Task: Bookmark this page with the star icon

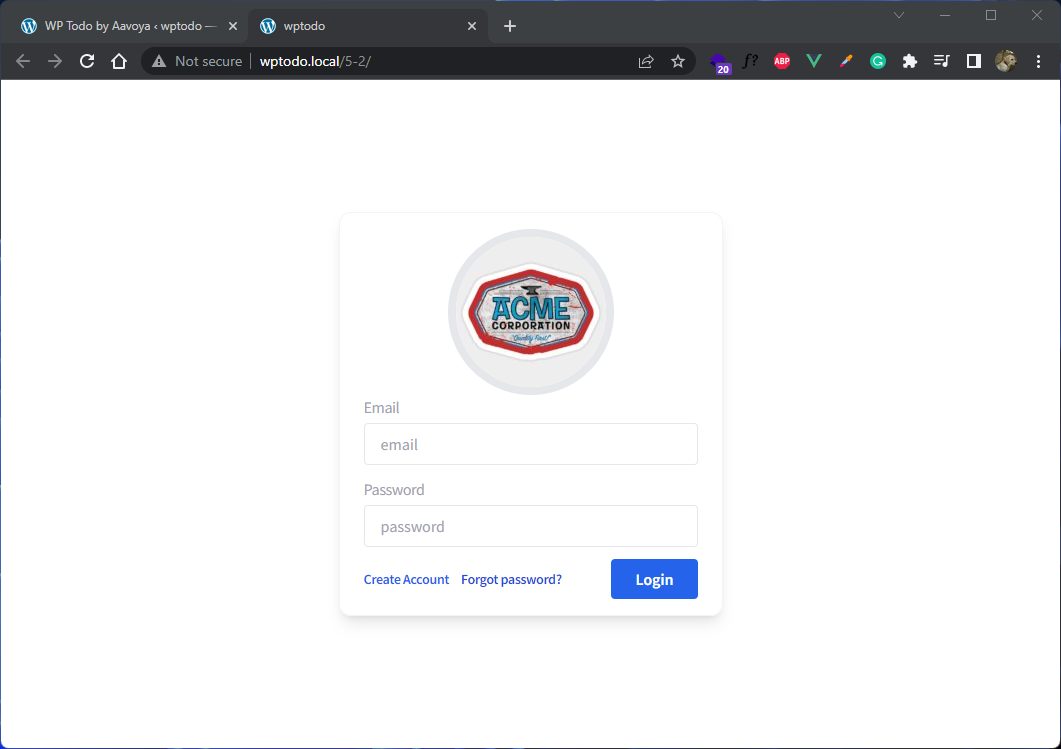Action: (678, 62)
